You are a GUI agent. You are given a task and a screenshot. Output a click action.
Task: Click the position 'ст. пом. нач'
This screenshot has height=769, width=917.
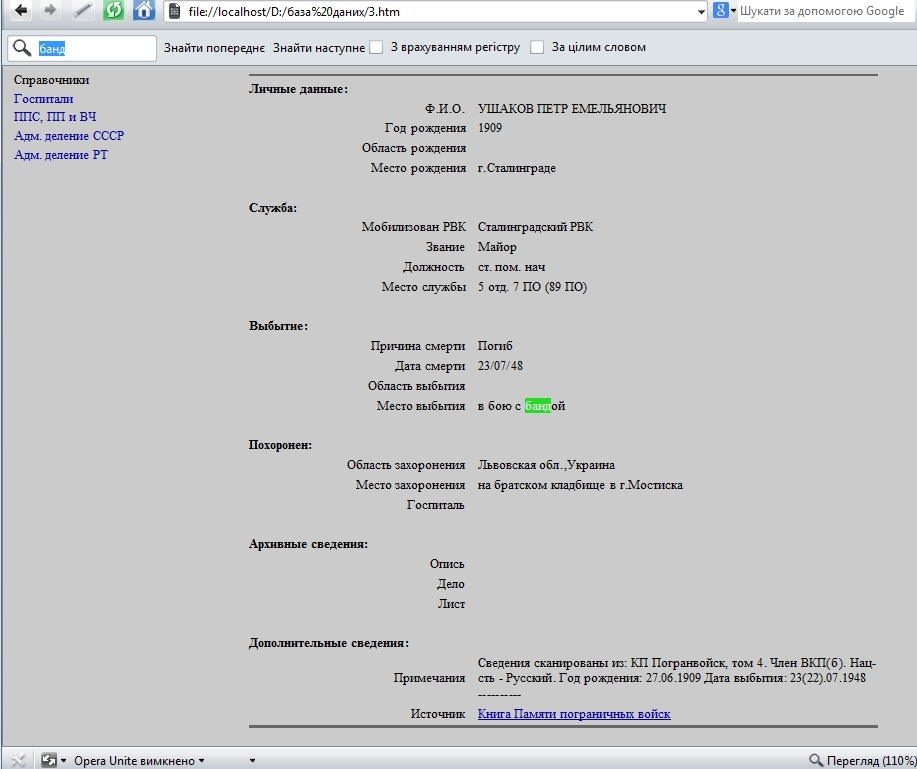pos(511,267)
